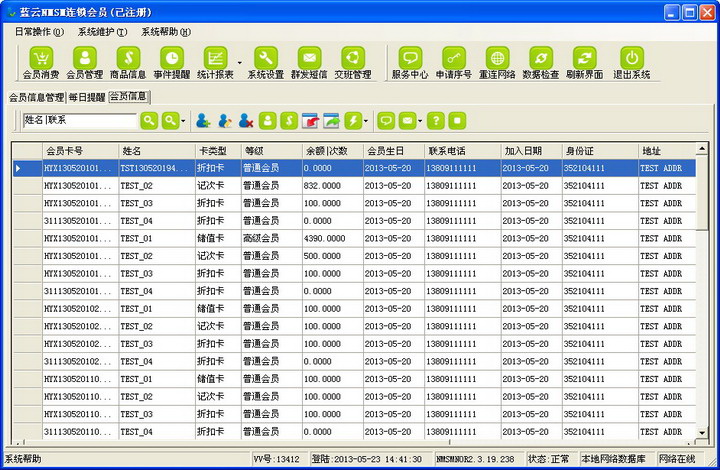Expand the 统计报表 dropdown arrow
The image size is (720, 470).
coord(240,63)
